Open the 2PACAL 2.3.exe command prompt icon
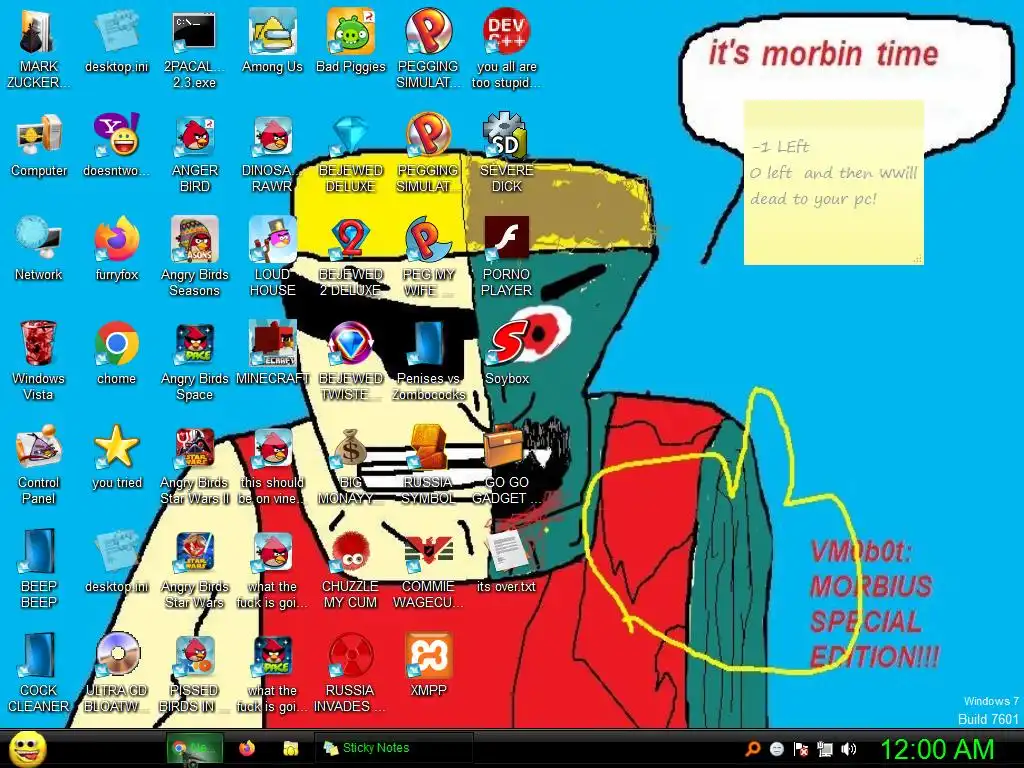 194,48
